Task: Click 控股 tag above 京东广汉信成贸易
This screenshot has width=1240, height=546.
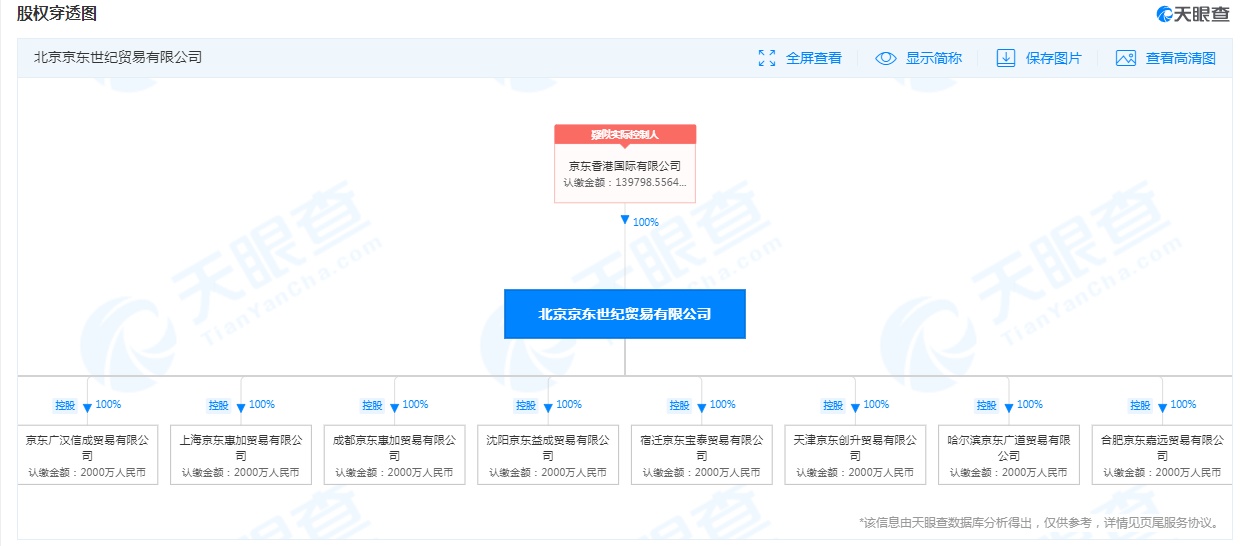Action: (65, 405)
